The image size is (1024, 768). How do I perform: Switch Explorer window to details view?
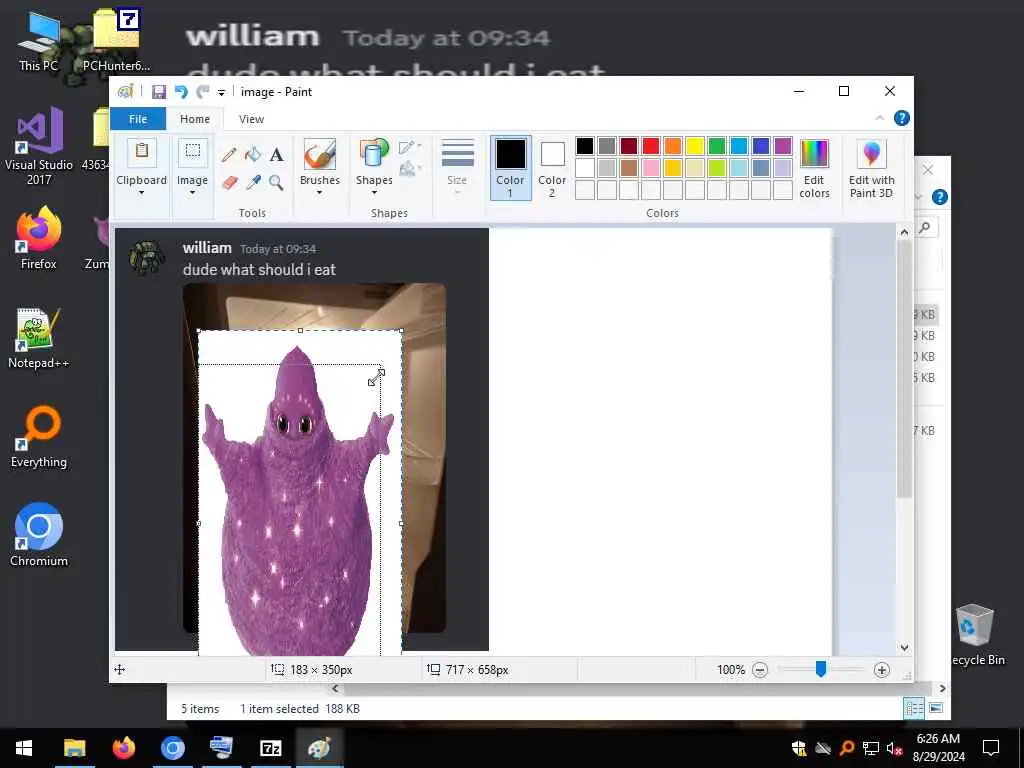click(x=914, y=708)
